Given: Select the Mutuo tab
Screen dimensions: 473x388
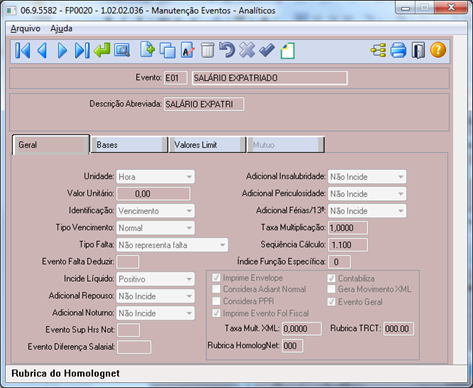Looking at the screenshot, I should pos(286,145).
